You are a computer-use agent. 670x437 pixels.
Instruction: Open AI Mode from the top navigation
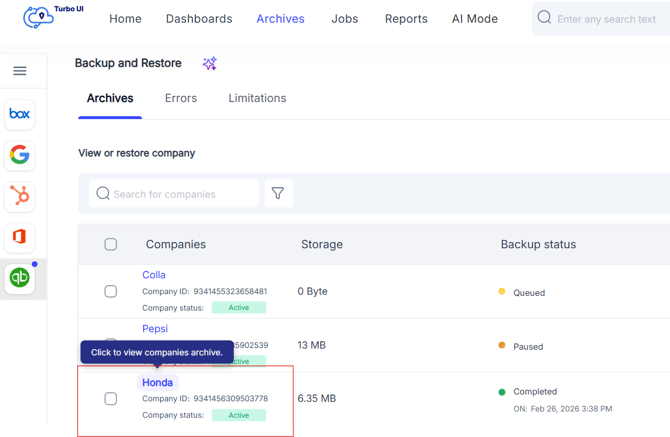coord(475,19)
